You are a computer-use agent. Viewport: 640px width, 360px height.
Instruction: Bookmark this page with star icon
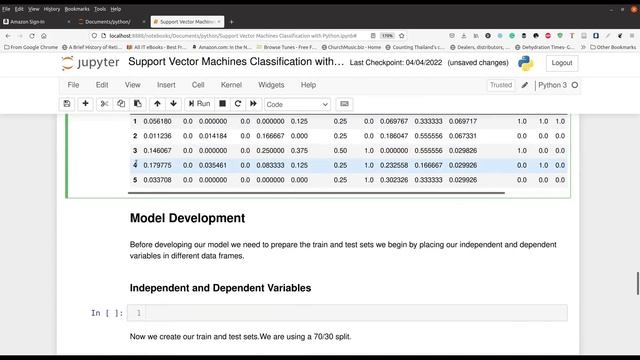402,36
